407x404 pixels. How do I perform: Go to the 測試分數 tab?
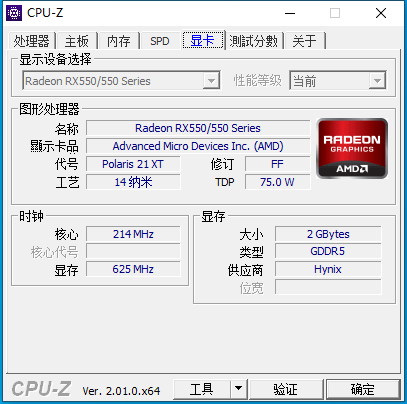[x=254, y=41]
